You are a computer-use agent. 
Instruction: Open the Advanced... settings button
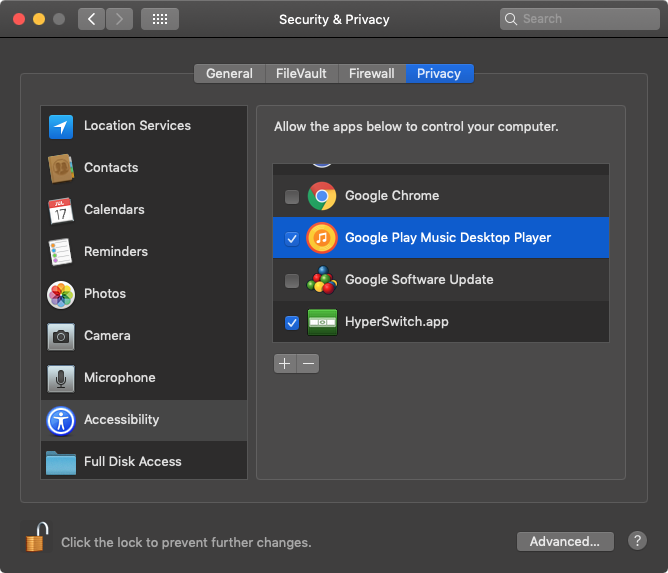565,541
